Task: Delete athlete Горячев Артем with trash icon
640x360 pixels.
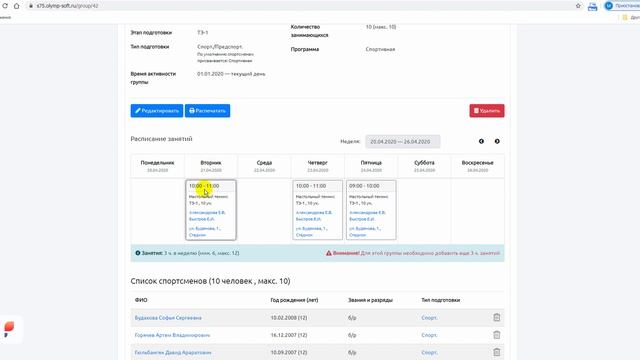Action: [x=496, y=335]
